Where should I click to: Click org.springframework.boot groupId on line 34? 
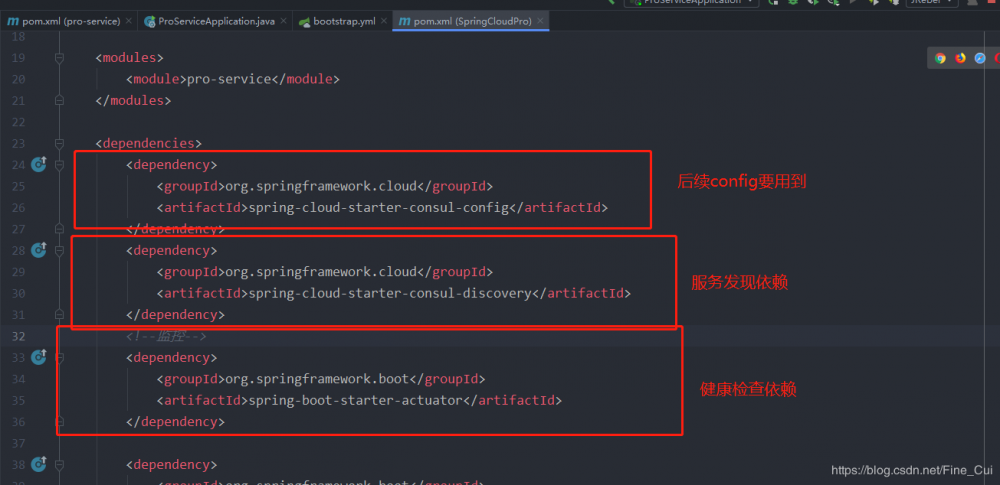(x=317, y=379)
